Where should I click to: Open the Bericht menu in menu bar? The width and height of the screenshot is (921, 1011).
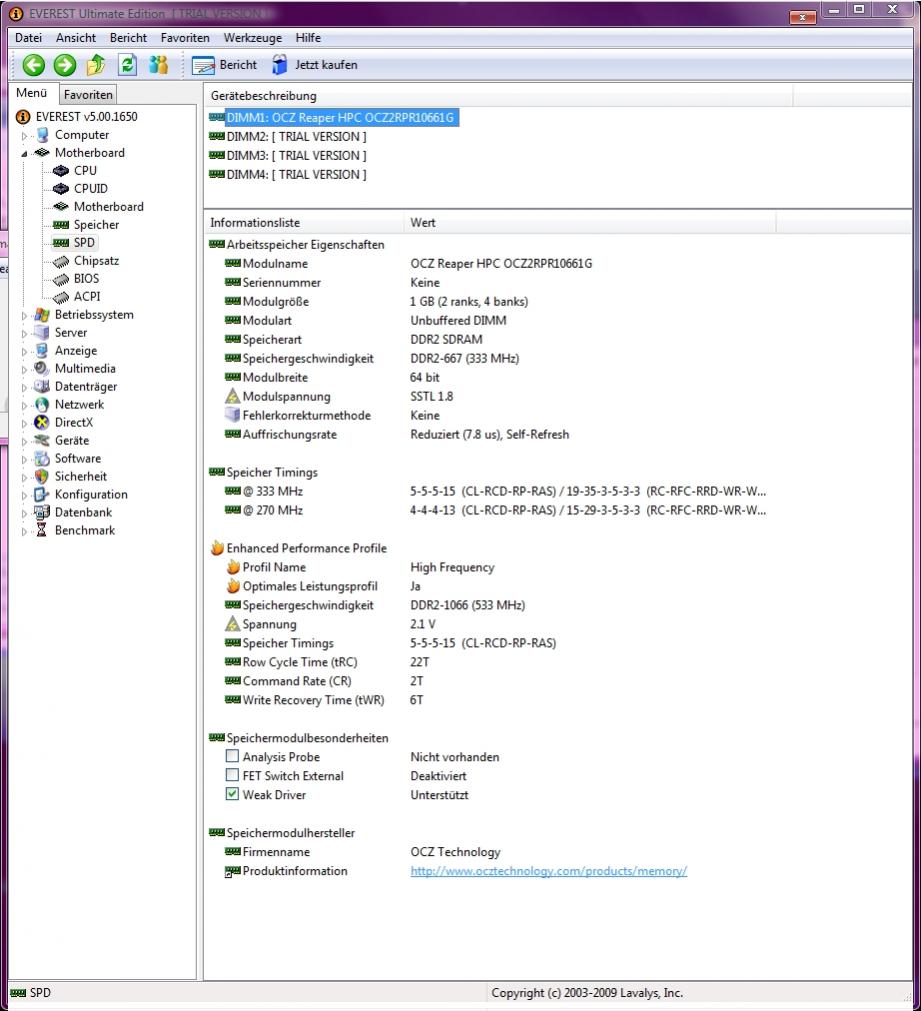[x=128, y=37]
